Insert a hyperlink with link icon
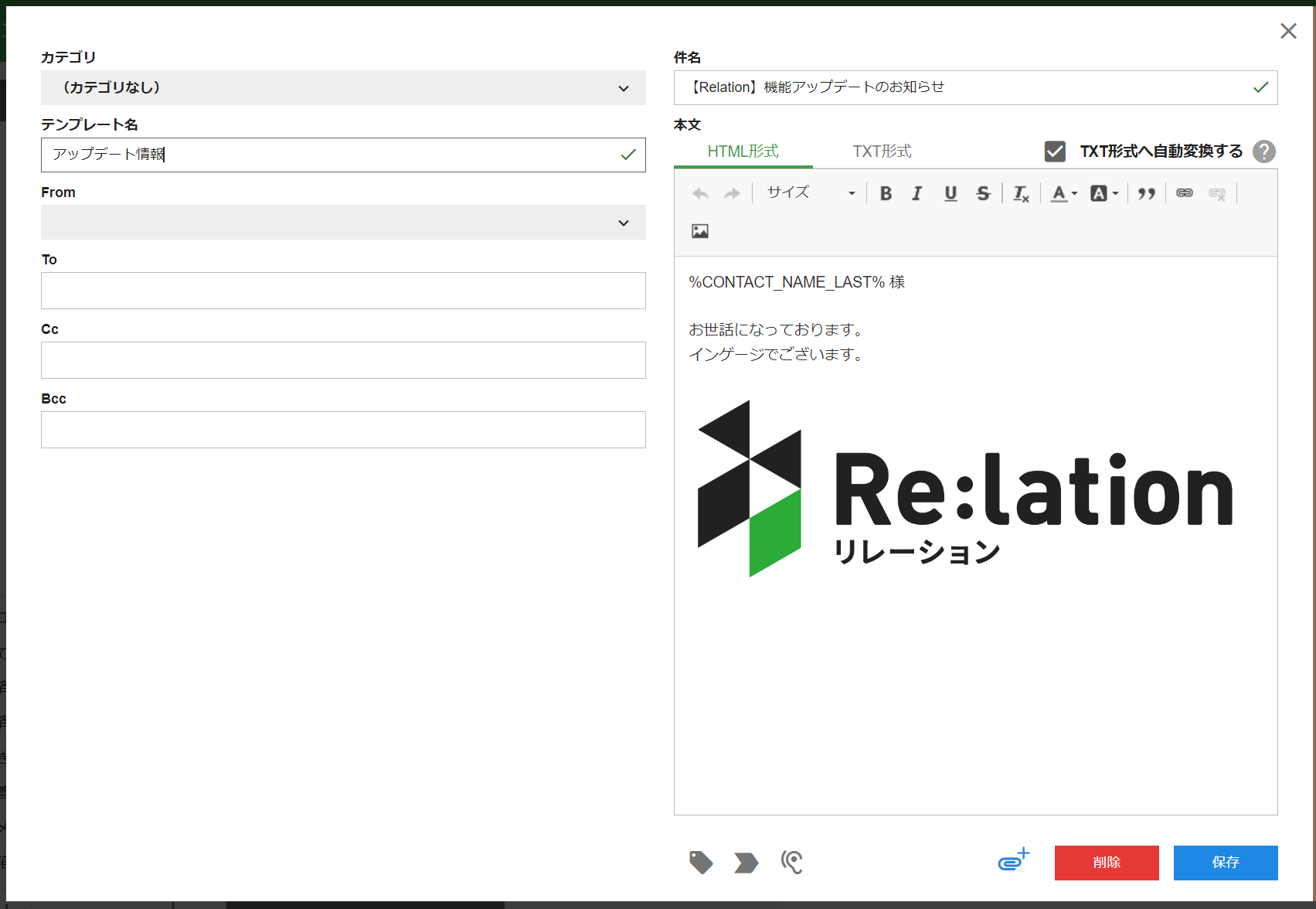Screen dimensions: 1316x909 [x=1185, y=193]
